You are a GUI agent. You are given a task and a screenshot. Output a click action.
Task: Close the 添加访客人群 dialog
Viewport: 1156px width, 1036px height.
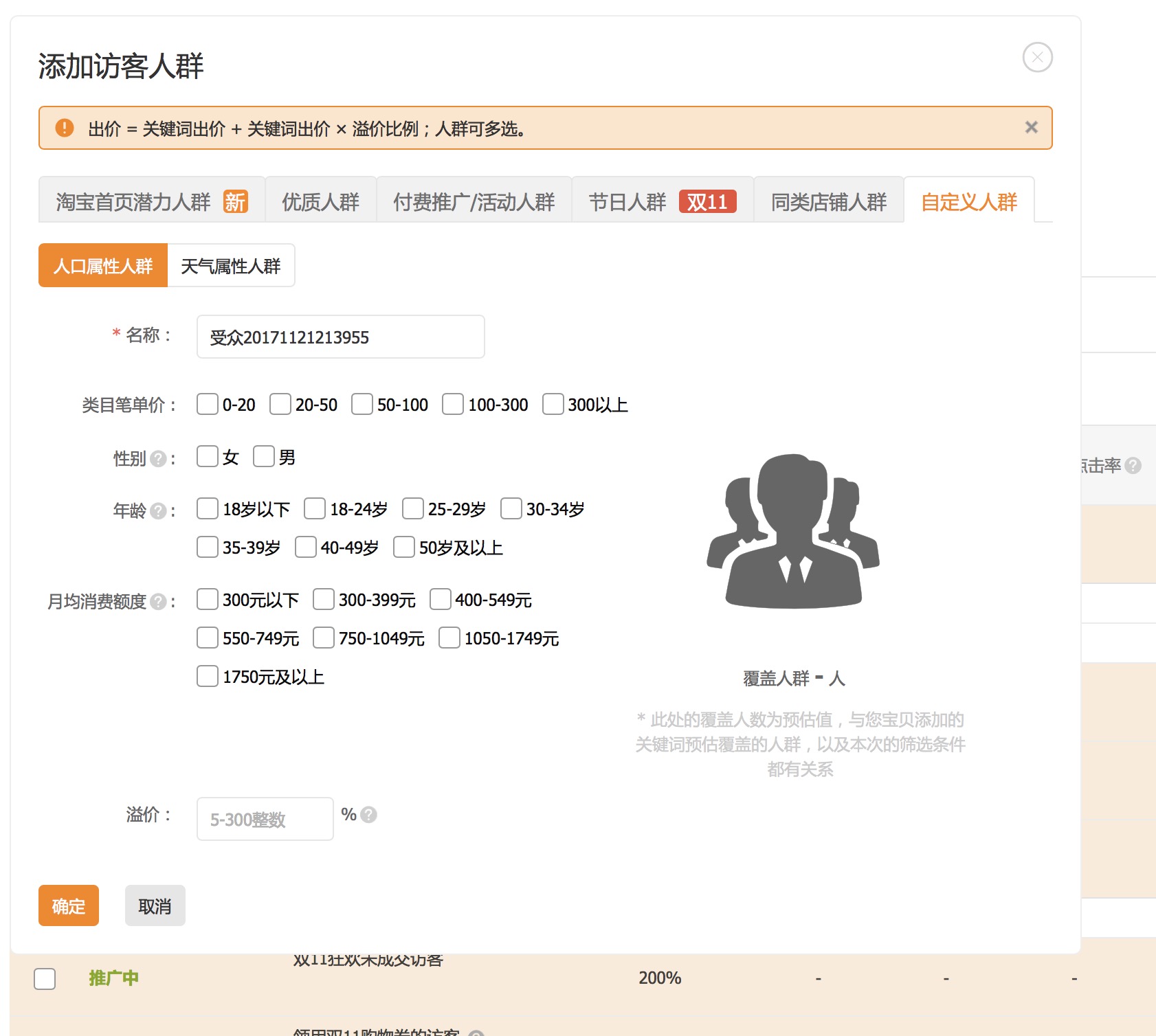pyautogui.click(x=1038, y=58)
